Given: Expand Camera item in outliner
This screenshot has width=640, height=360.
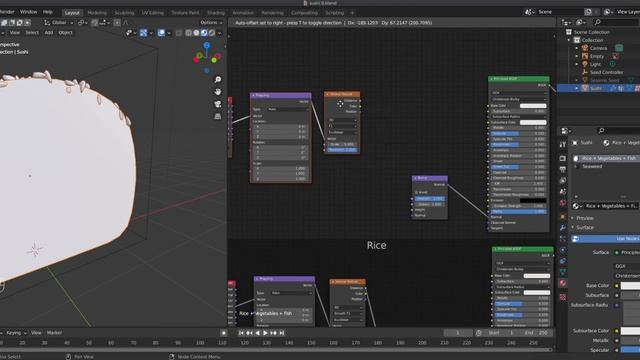Looking at the screenshot, I should (577, 48).
